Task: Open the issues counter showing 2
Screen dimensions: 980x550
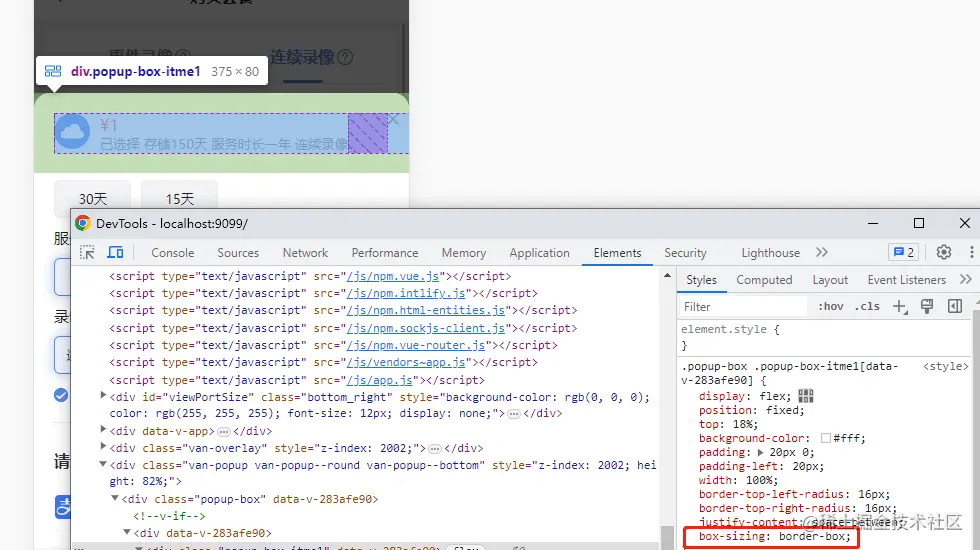Action: [x=904, y=252]
